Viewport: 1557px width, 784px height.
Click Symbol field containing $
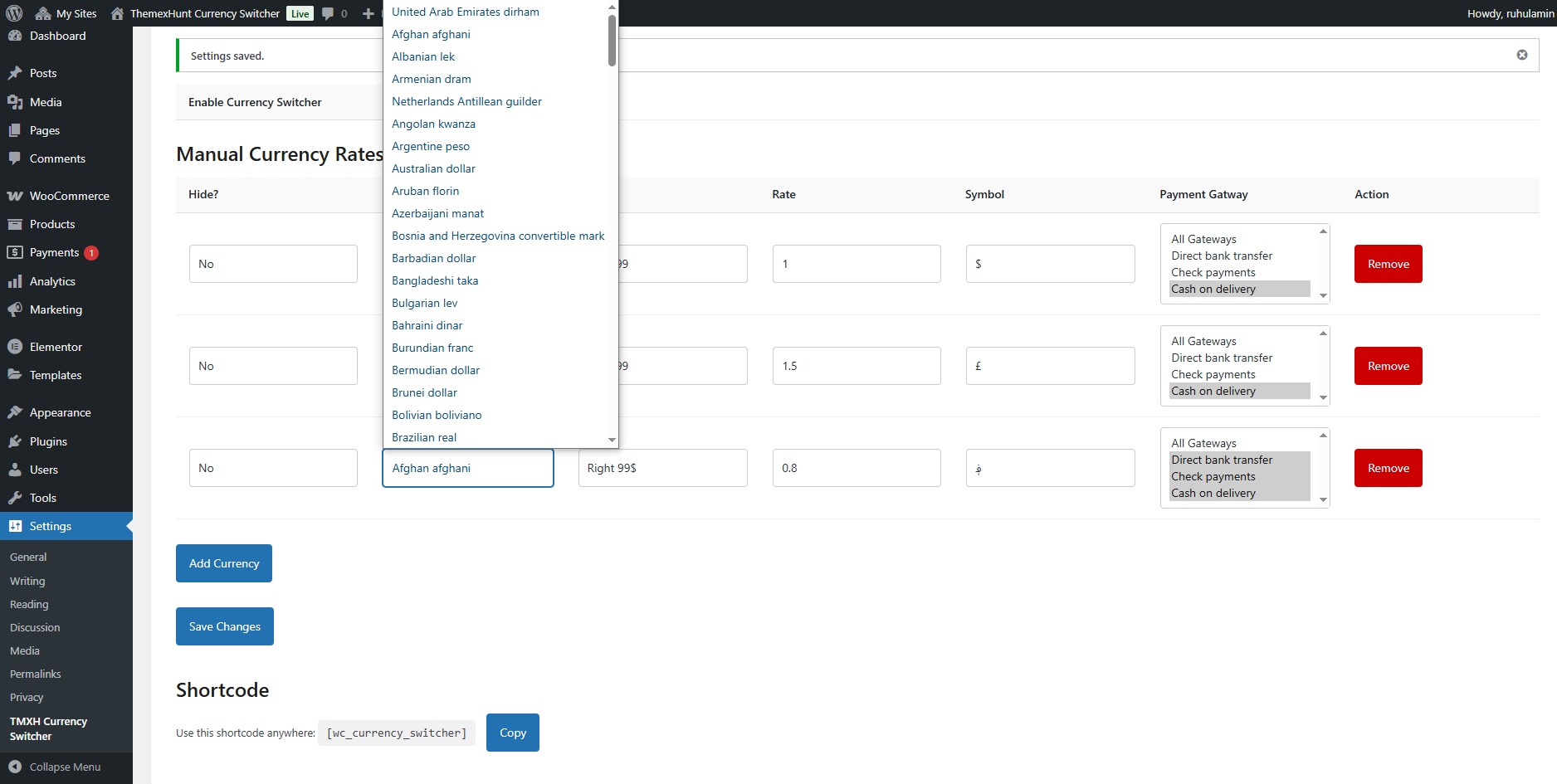pos(1051,264)
